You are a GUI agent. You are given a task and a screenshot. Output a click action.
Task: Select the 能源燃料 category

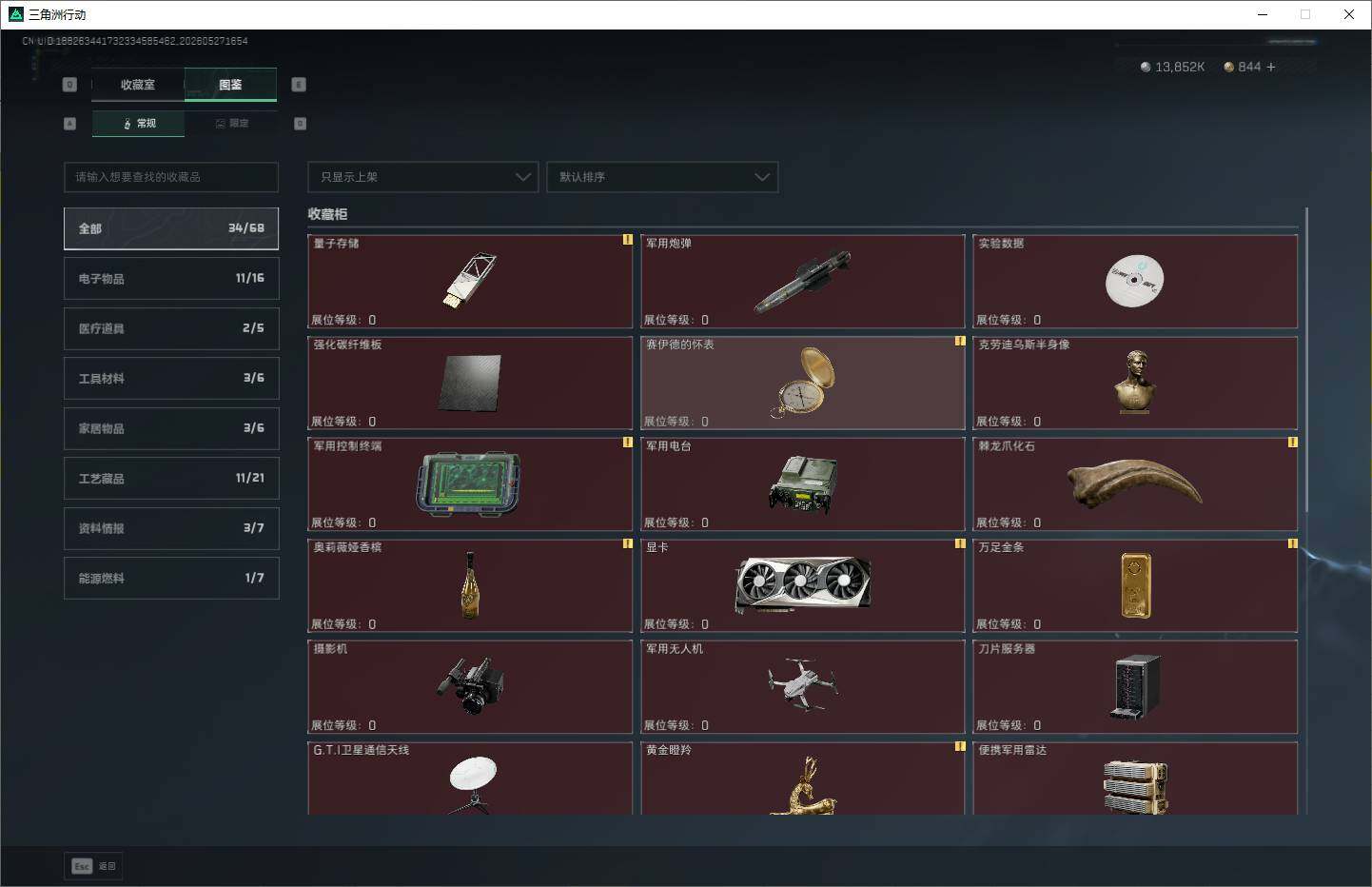171,578
